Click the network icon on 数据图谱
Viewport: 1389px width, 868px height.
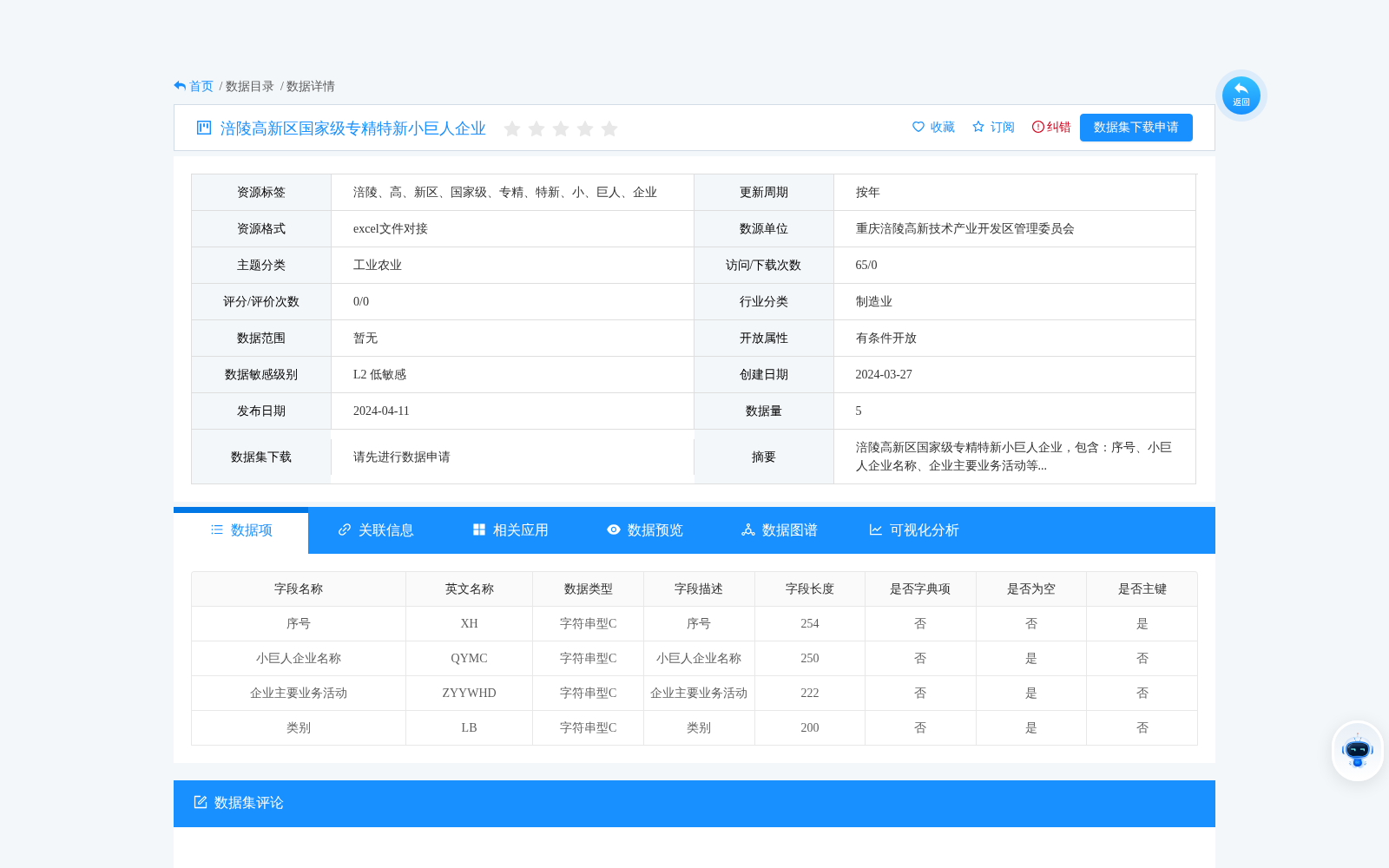(748, 529)
